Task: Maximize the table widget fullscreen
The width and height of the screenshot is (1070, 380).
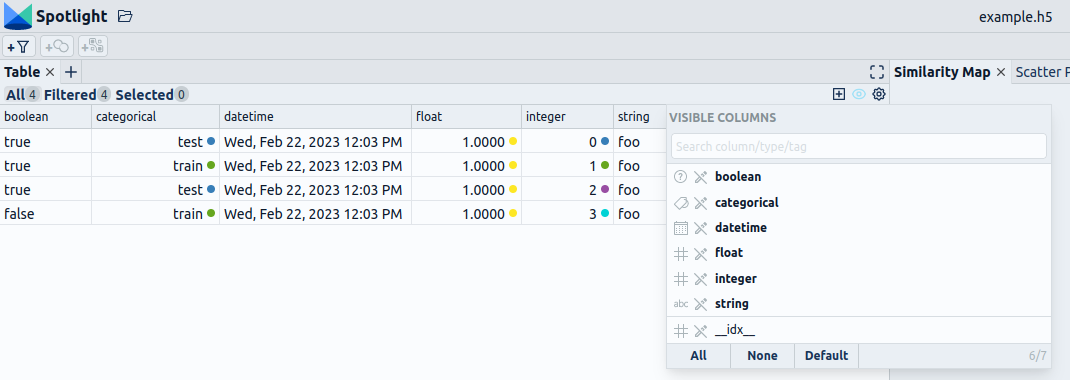Action: [877, 72]
